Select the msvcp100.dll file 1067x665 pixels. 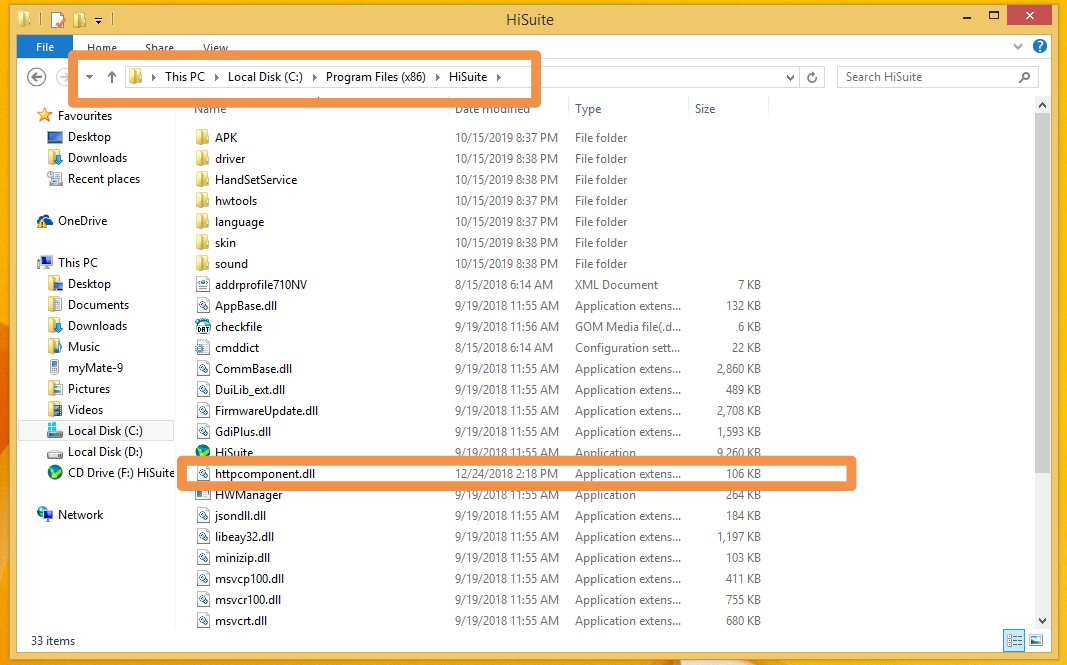tap(249, 579)
